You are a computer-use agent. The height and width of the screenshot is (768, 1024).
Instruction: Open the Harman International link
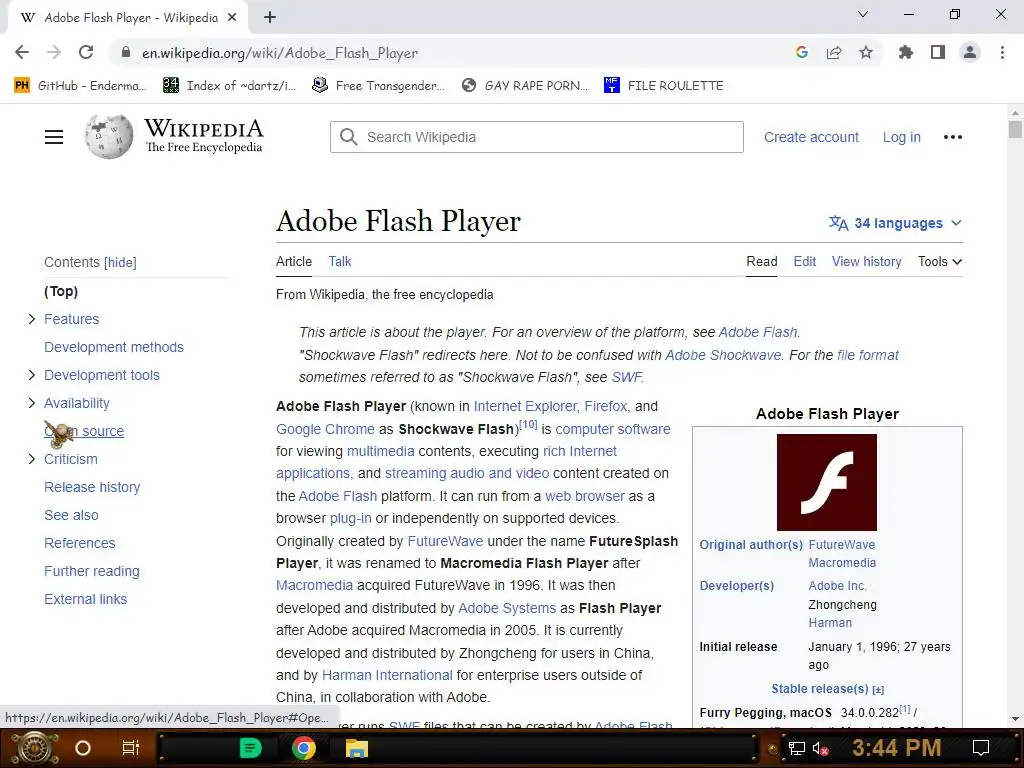[387, 675]
